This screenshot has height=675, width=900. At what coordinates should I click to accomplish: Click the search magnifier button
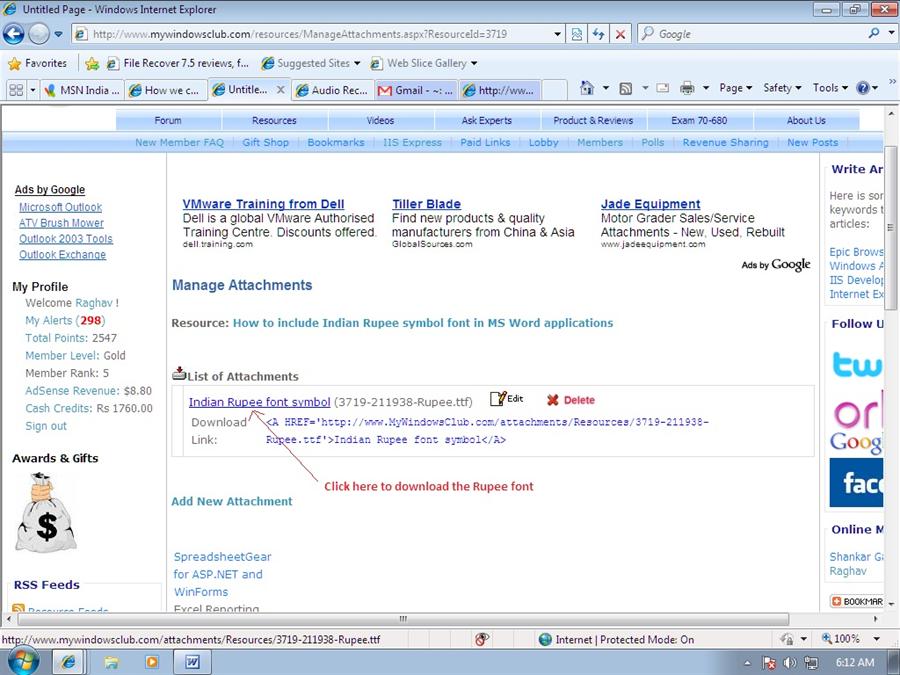point(874,33)
